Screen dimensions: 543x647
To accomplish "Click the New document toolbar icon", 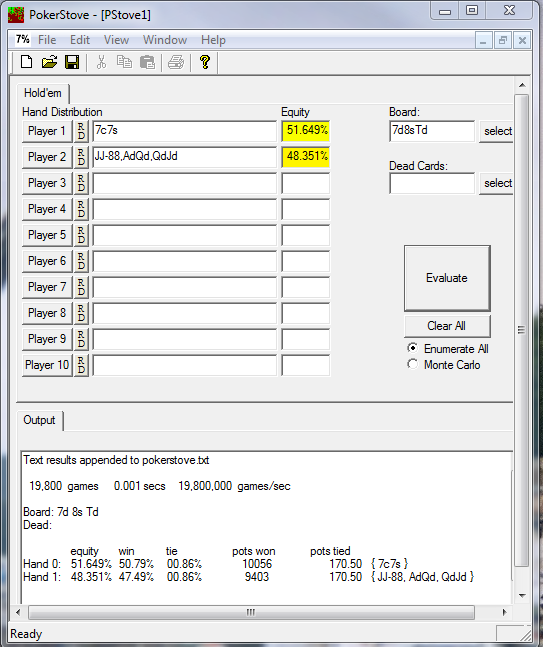I will point(26,62).
